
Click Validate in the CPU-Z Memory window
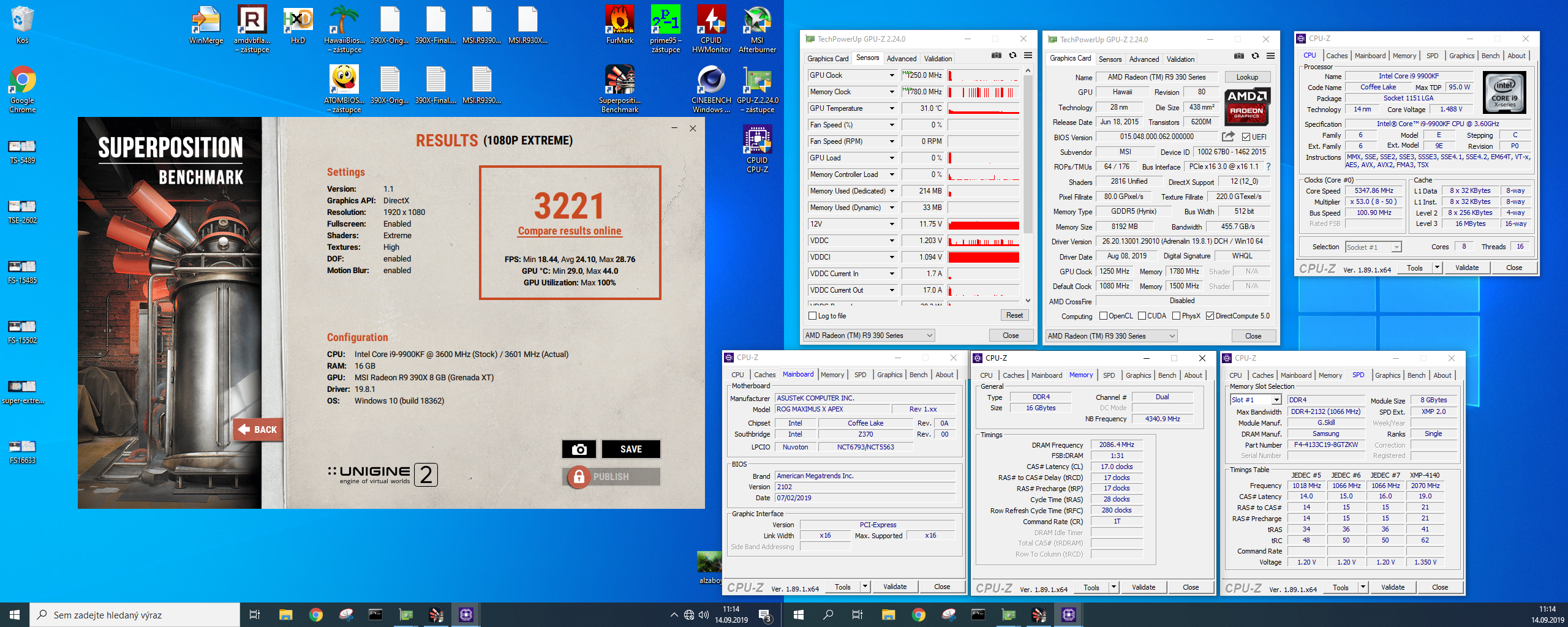(x=1143, y=587)
